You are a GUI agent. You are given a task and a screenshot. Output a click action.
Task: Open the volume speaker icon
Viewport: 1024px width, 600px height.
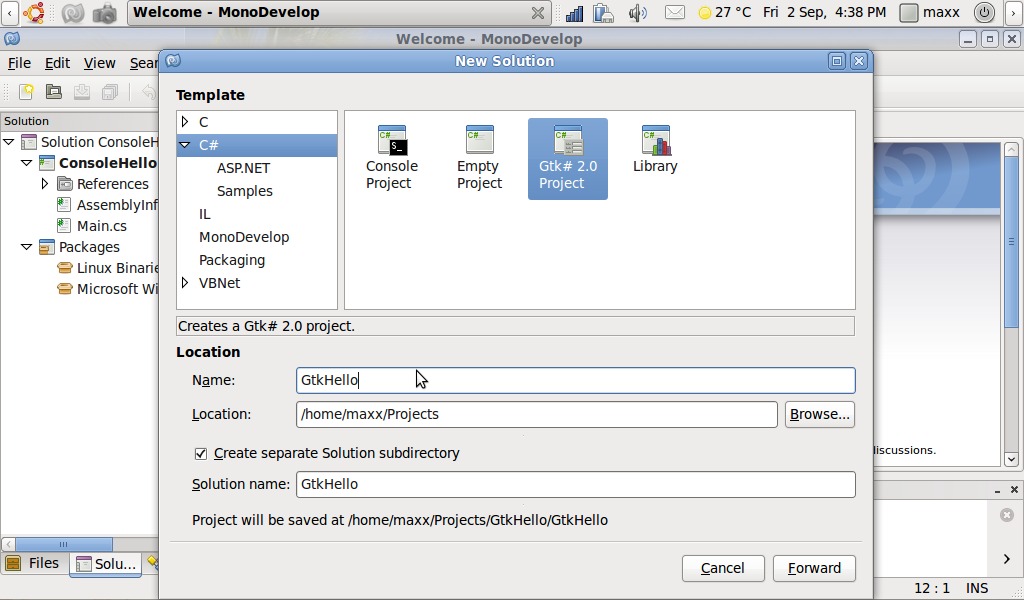pyautogui.click(x=637, y=12)
